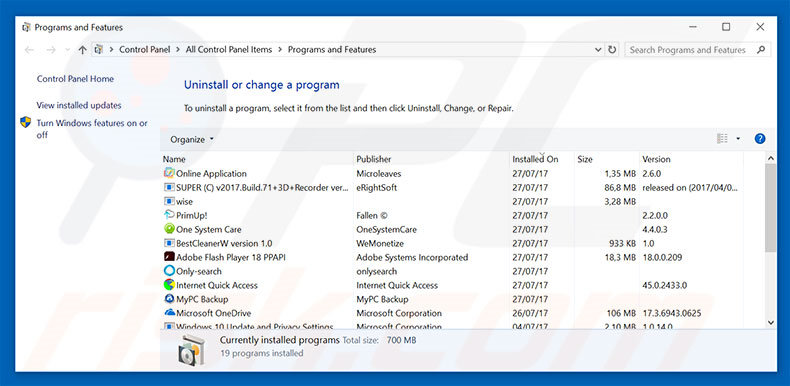The image size is (790, 386).
Task: Select the MyPC Backup entry name
Action: [x=202, y=299]
